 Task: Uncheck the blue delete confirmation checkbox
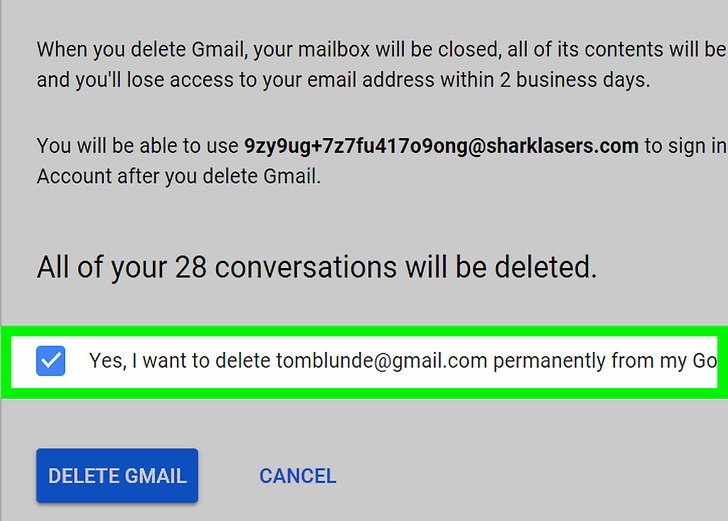(x=51, y=360)
